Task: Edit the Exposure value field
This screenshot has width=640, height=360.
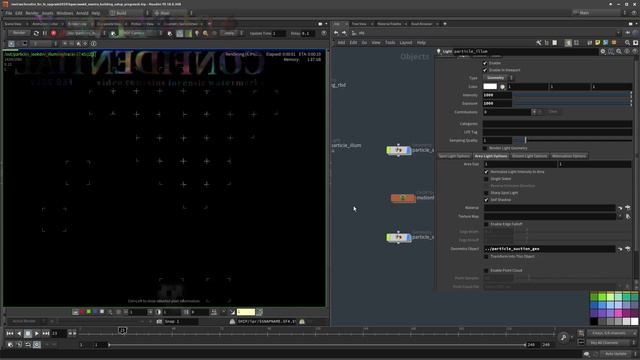Action: point(497,103)
